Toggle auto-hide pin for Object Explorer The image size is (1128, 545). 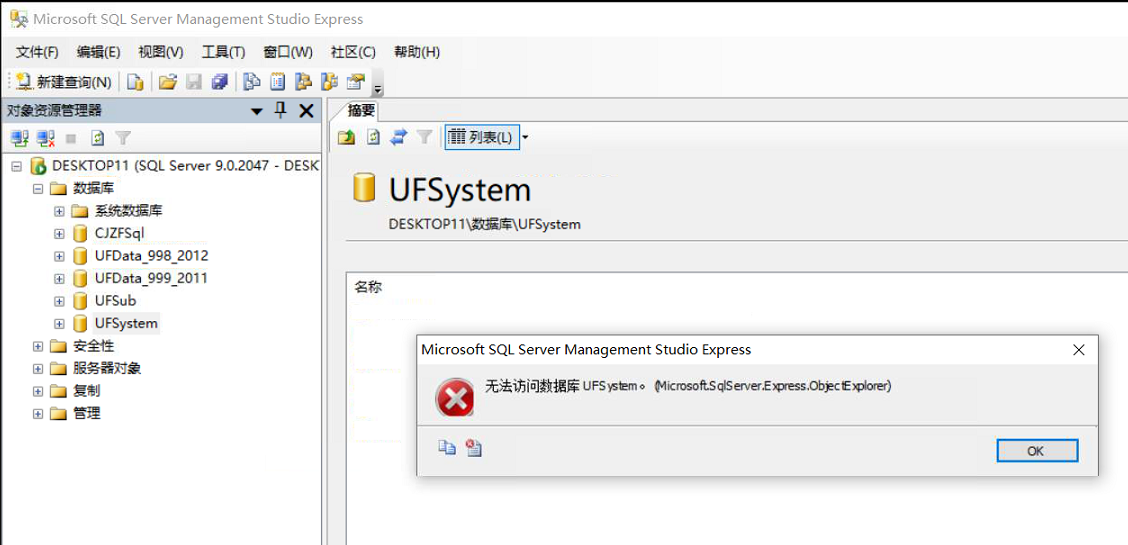click(x=281, y=111)
